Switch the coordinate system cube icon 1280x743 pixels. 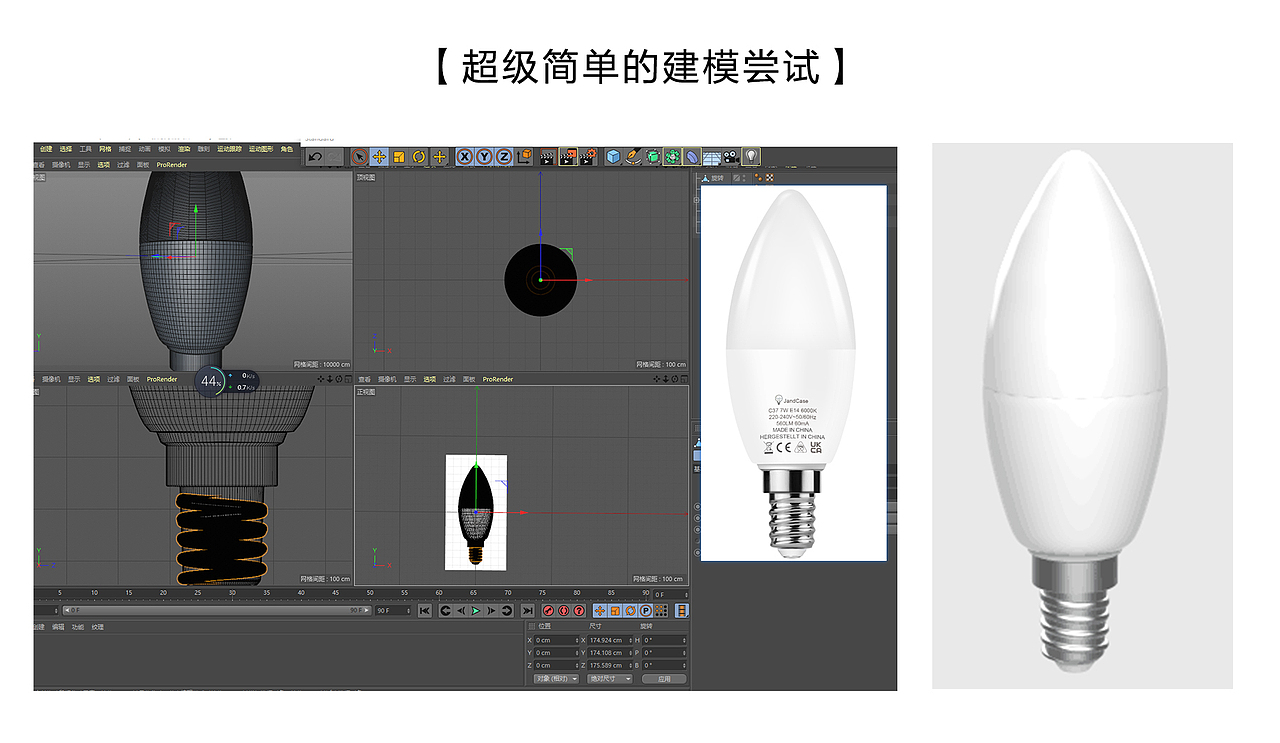524,157
